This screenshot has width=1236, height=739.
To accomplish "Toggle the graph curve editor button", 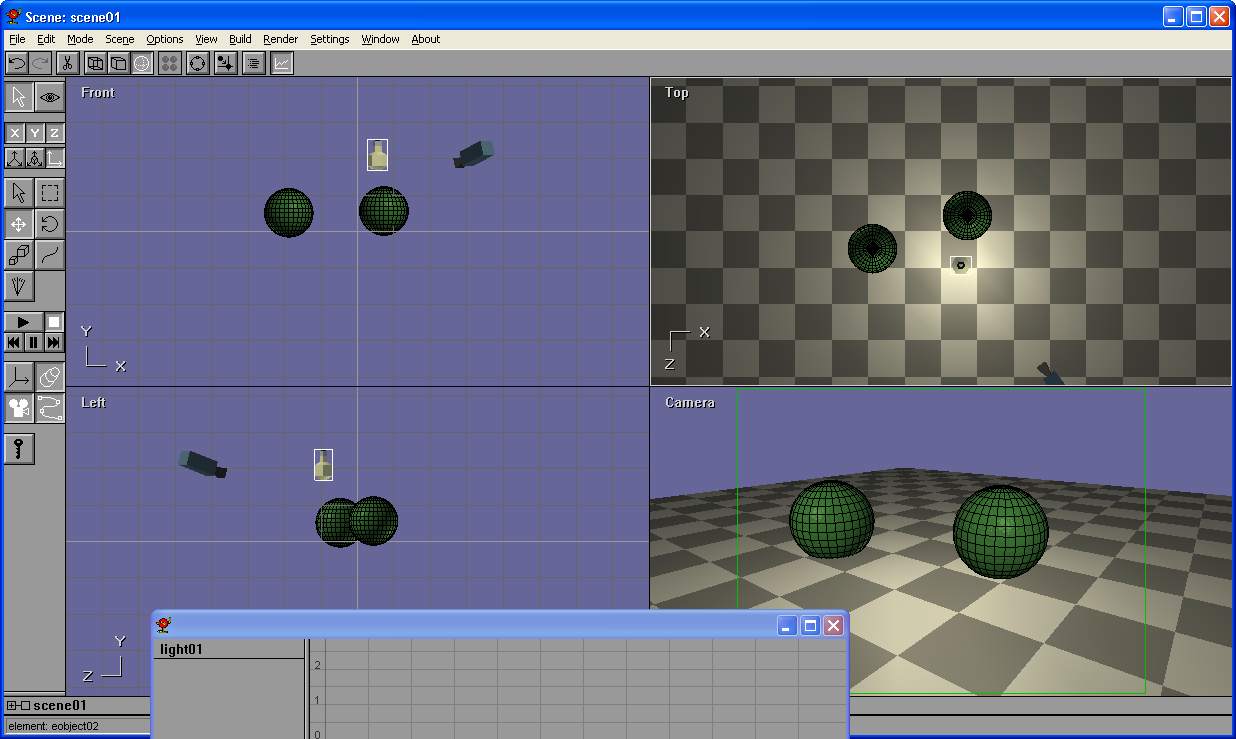I will pos(282,63).
